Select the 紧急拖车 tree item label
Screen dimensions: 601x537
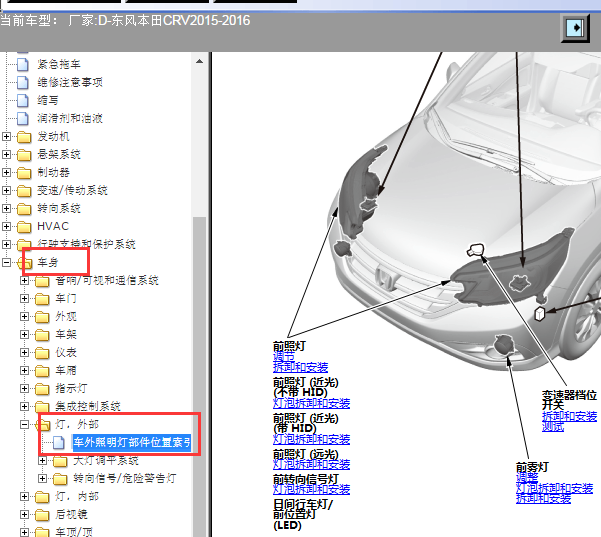coord(59,64)
